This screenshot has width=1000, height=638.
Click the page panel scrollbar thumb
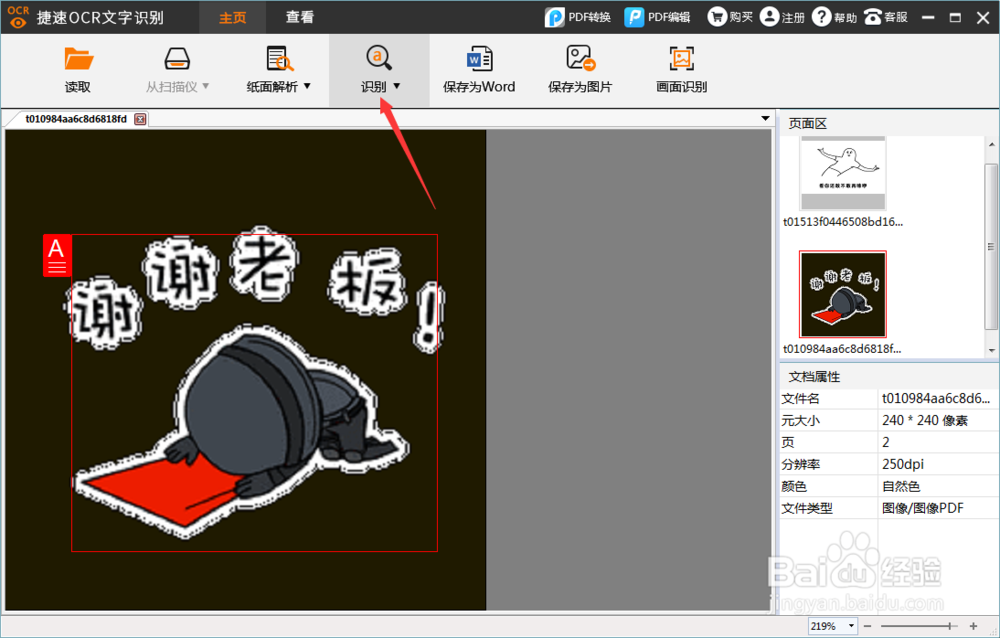click(991, 246)
